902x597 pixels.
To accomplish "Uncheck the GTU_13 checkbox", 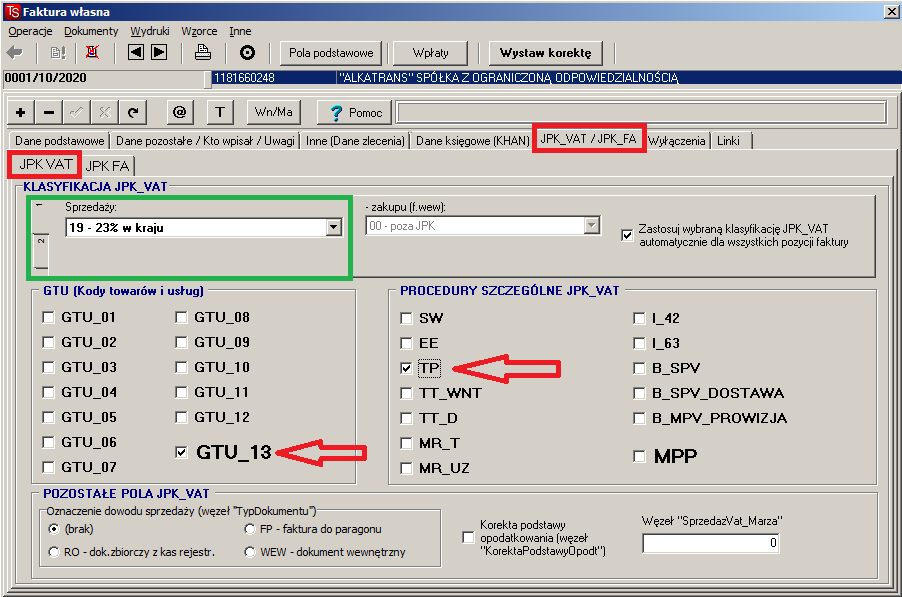I will pos(181,453).
